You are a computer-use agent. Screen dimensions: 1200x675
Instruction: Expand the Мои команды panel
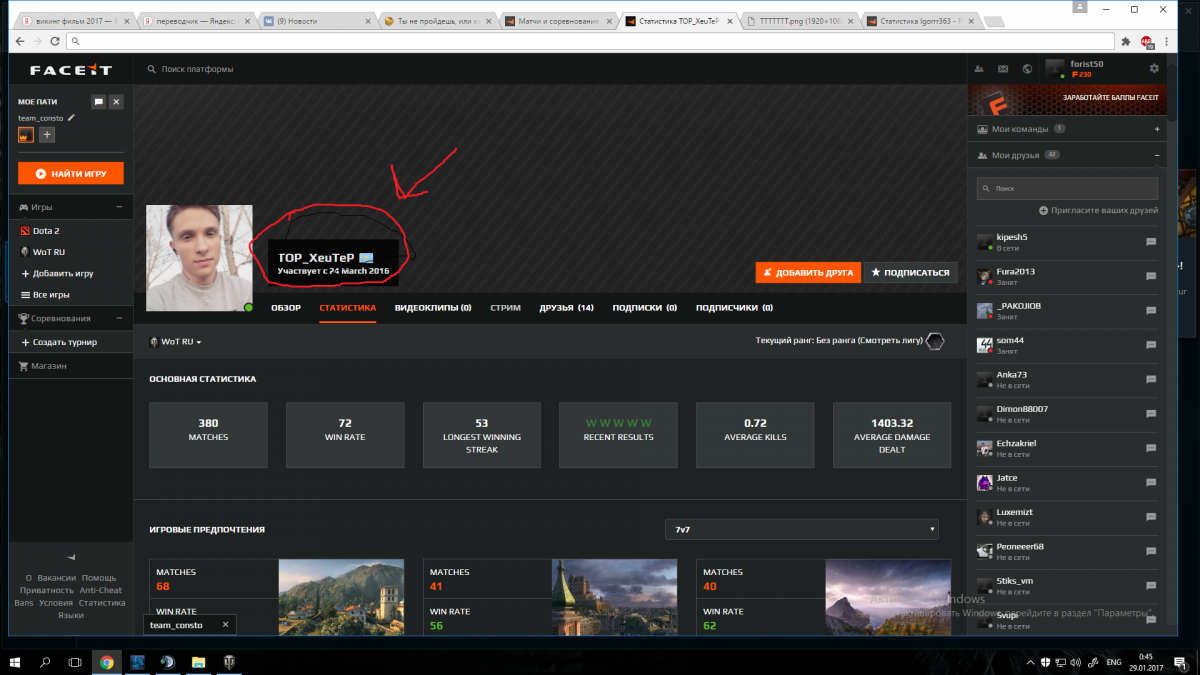click(x=1156, y=129)
